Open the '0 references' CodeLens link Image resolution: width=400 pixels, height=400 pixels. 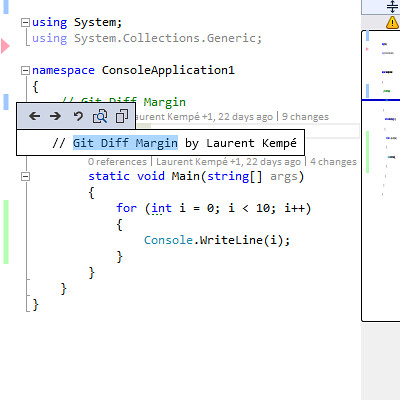(117, 162)
